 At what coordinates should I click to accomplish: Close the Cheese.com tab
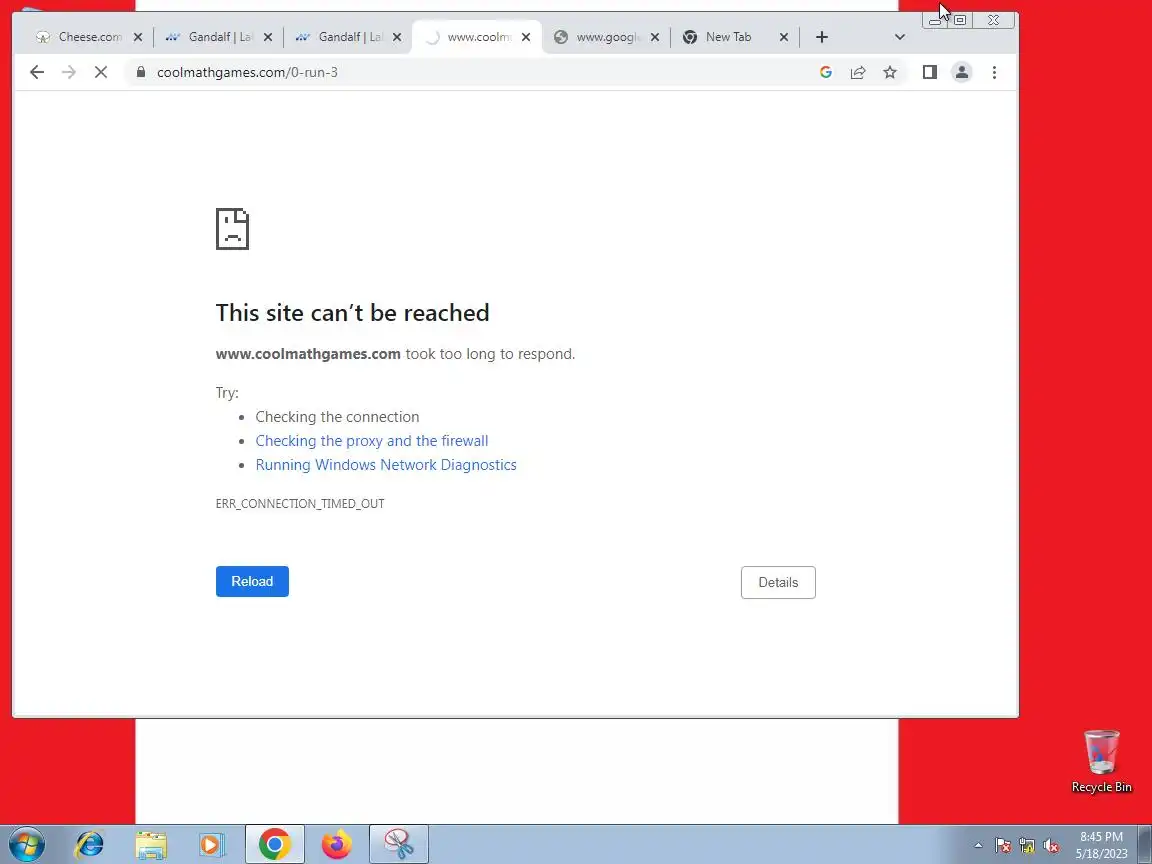137,37
